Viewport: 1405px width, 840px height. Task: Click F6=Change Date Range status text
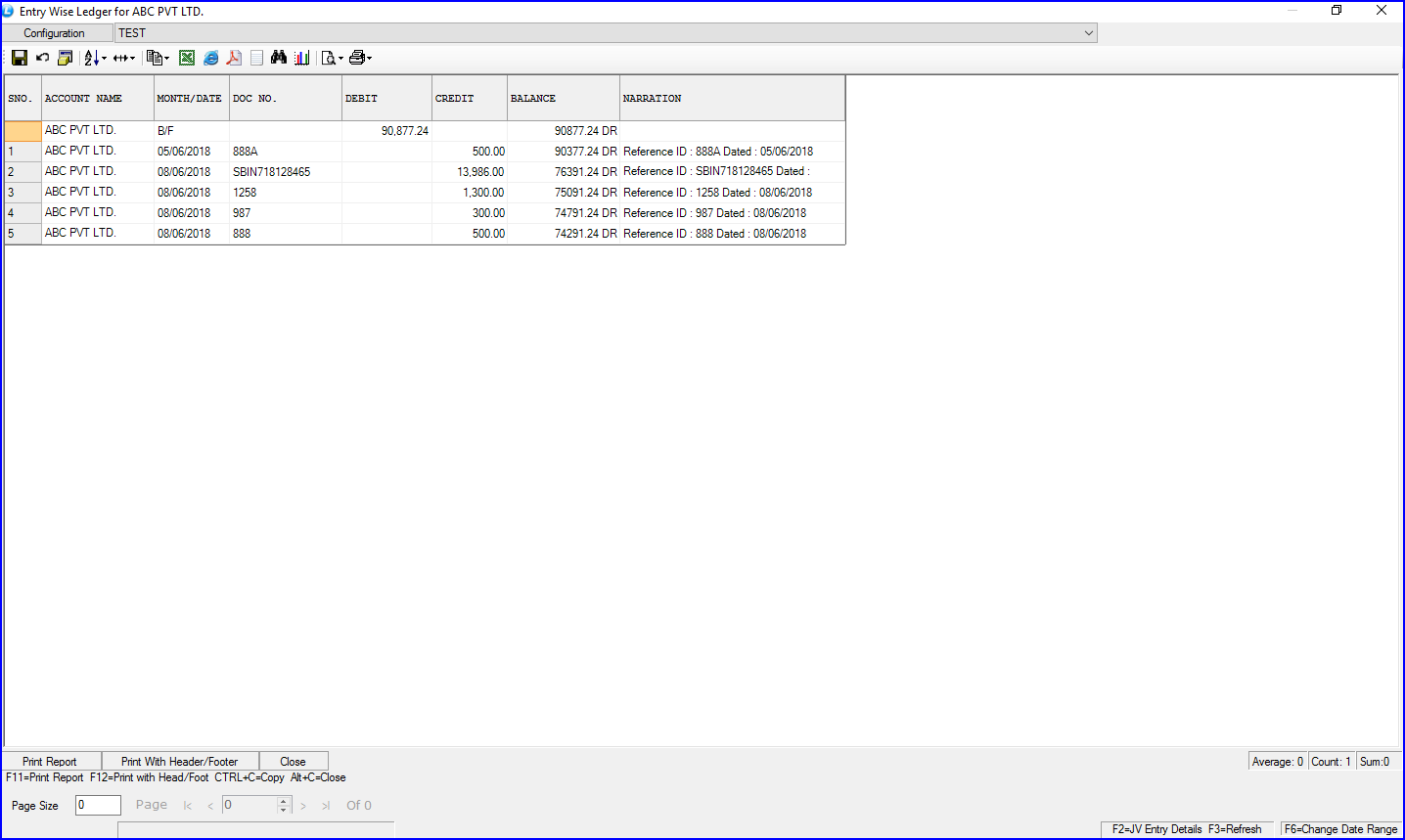1340,829
